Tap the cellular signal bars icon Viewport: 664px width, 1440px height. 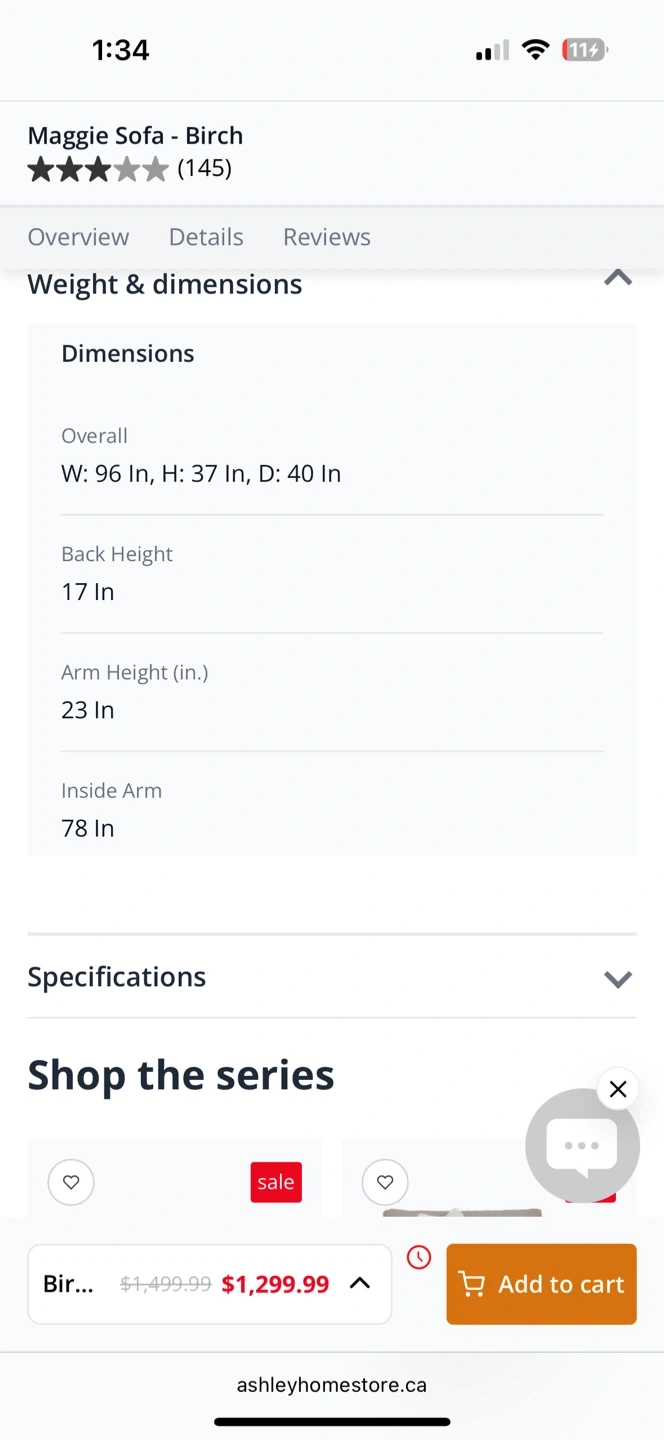(x=492, y=50)
